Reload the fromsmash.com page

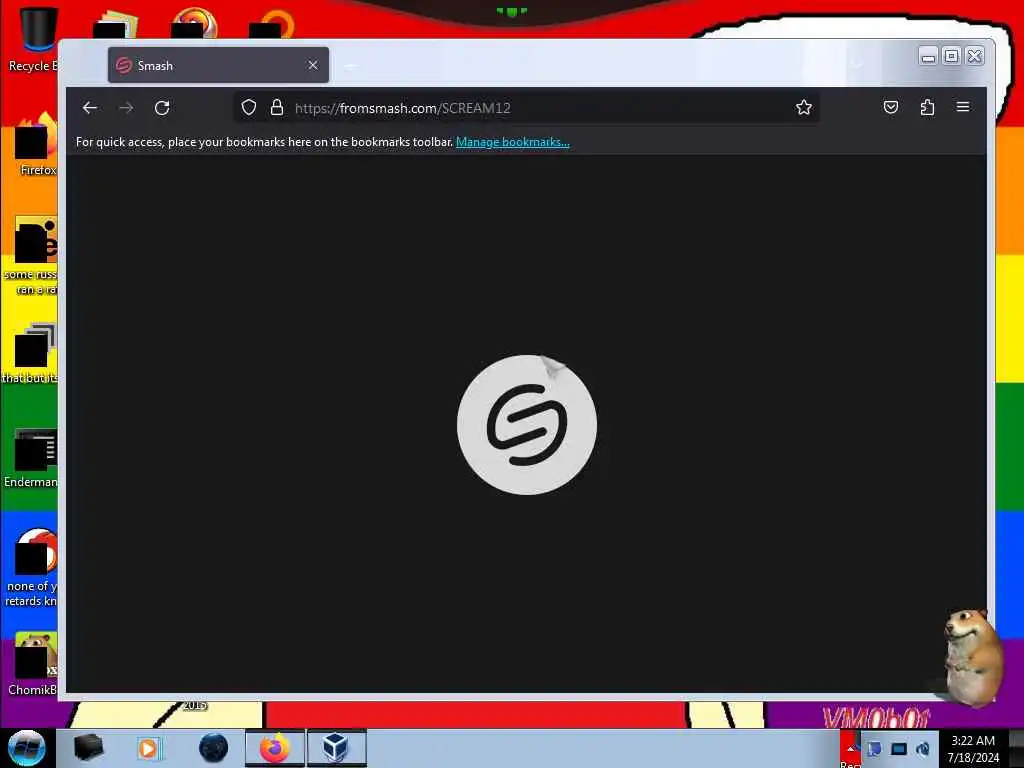162,108
